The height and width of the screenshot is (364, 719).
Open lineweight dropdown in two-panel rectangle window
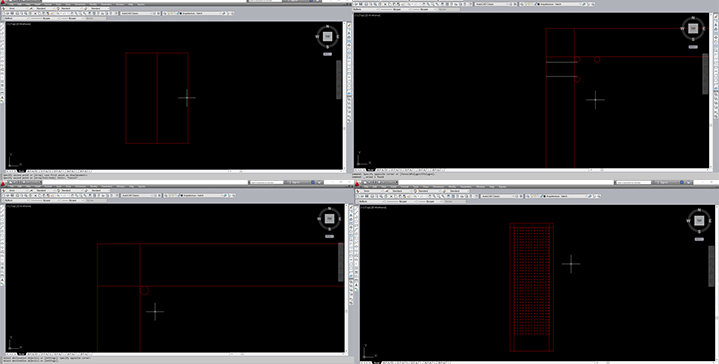tap(72, 18)
